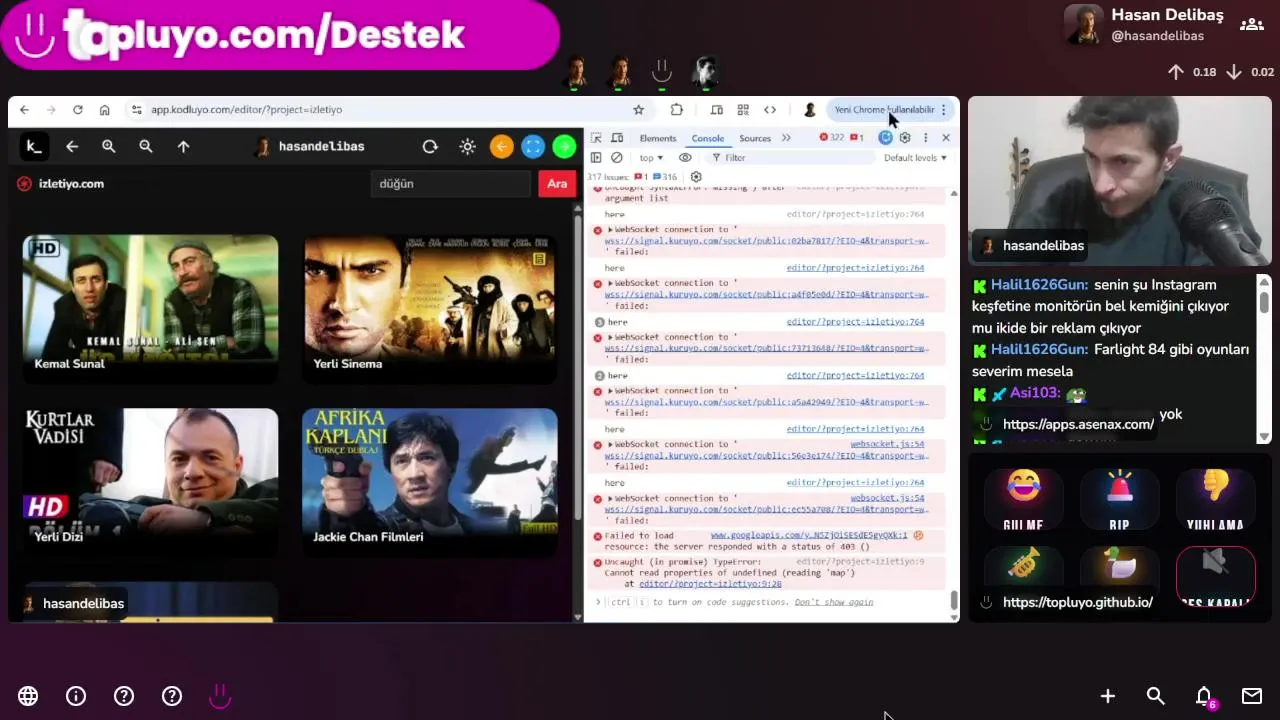Viewport: 1280px width, 720px height.
Task: Toggle the Ses Kapalı mute button
Action: pos(1215,577)
